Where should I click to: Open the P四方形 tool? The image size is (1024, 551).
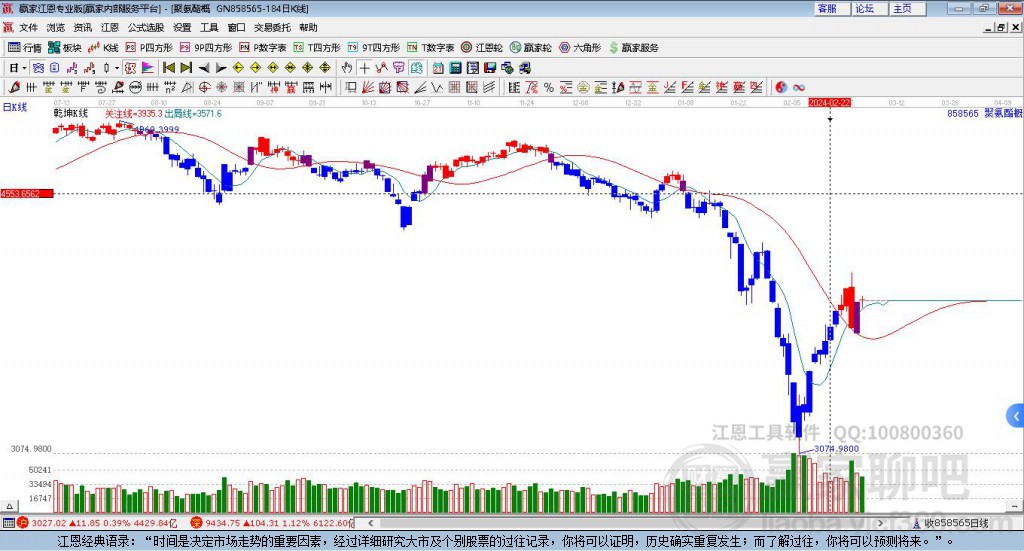[x=149, y=48]
